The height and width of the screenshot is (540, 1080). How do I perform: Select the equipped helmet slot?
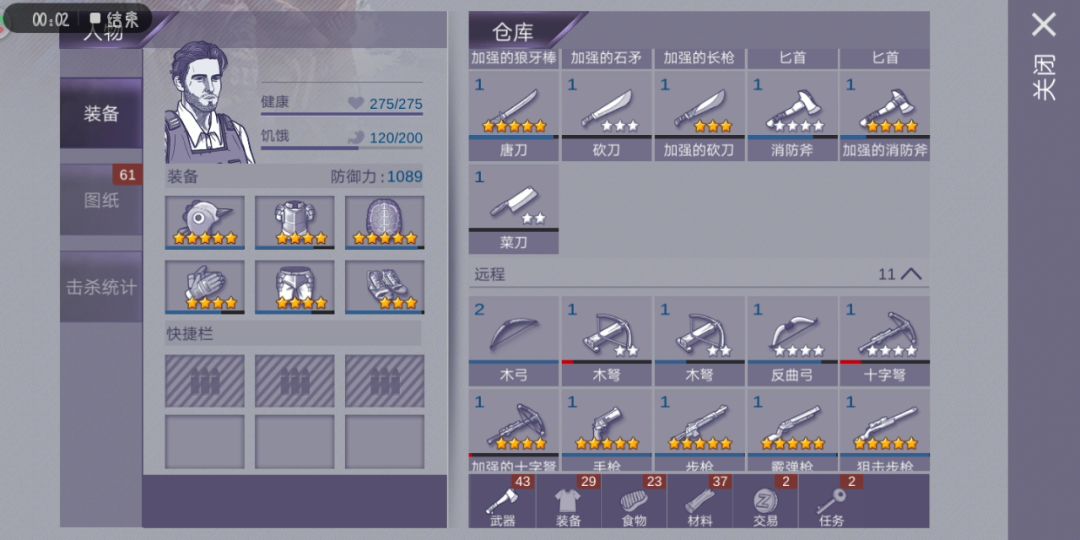pyautogui.click(x=205, y=222)
